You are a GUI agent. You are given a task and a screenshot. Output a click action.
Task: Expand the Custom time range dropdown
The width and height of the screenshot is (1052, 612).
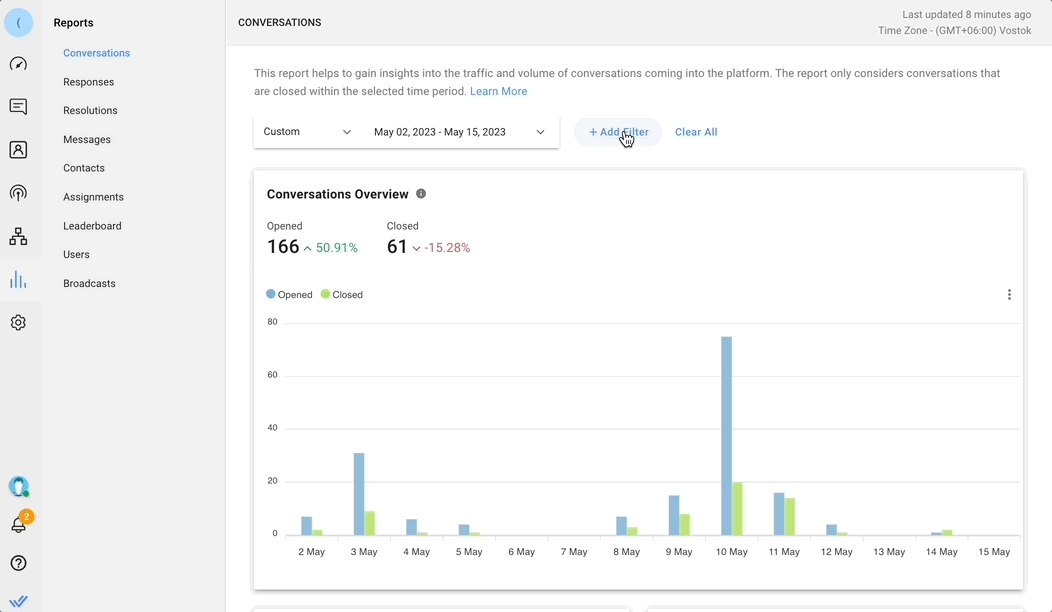point(307,132)
